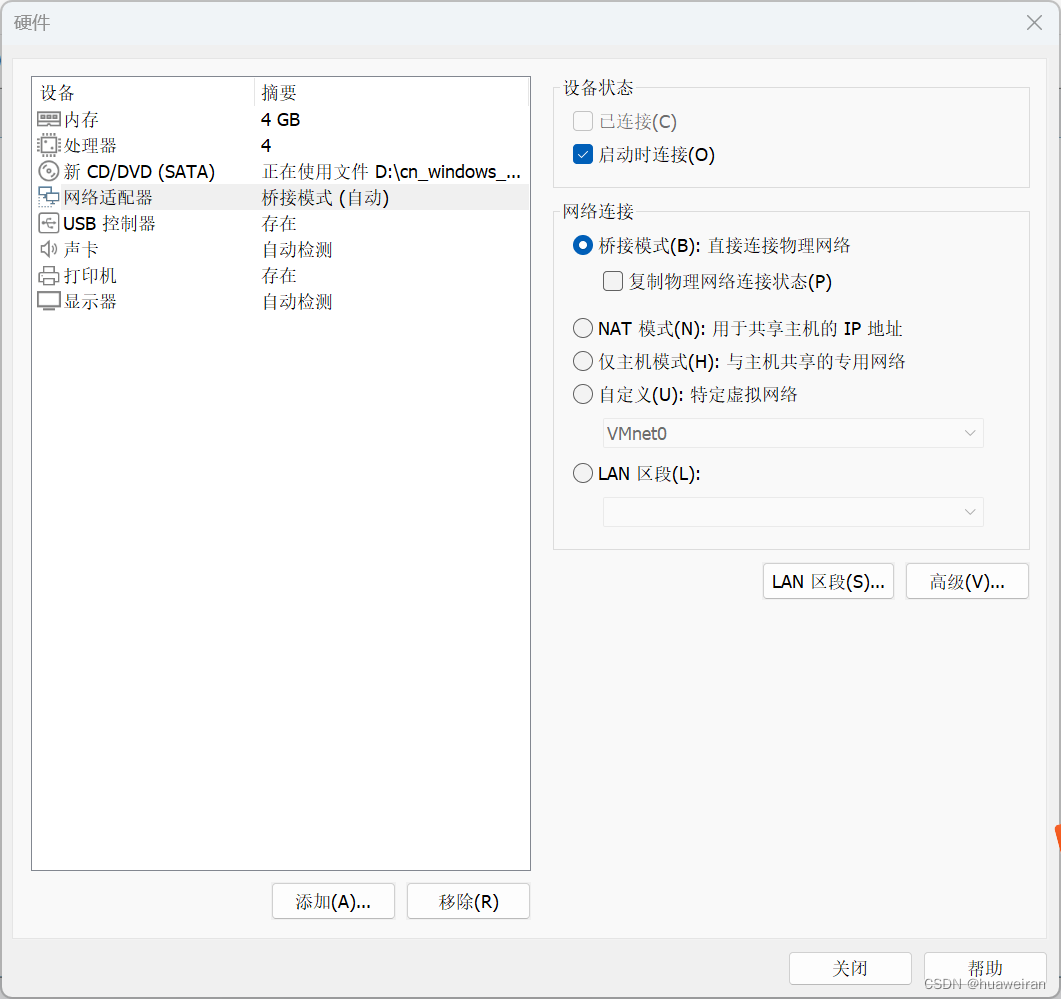The width and height of the screenshot is (1061, 999).
Task: Select the 内存 row label
Action: pos(81,120)
